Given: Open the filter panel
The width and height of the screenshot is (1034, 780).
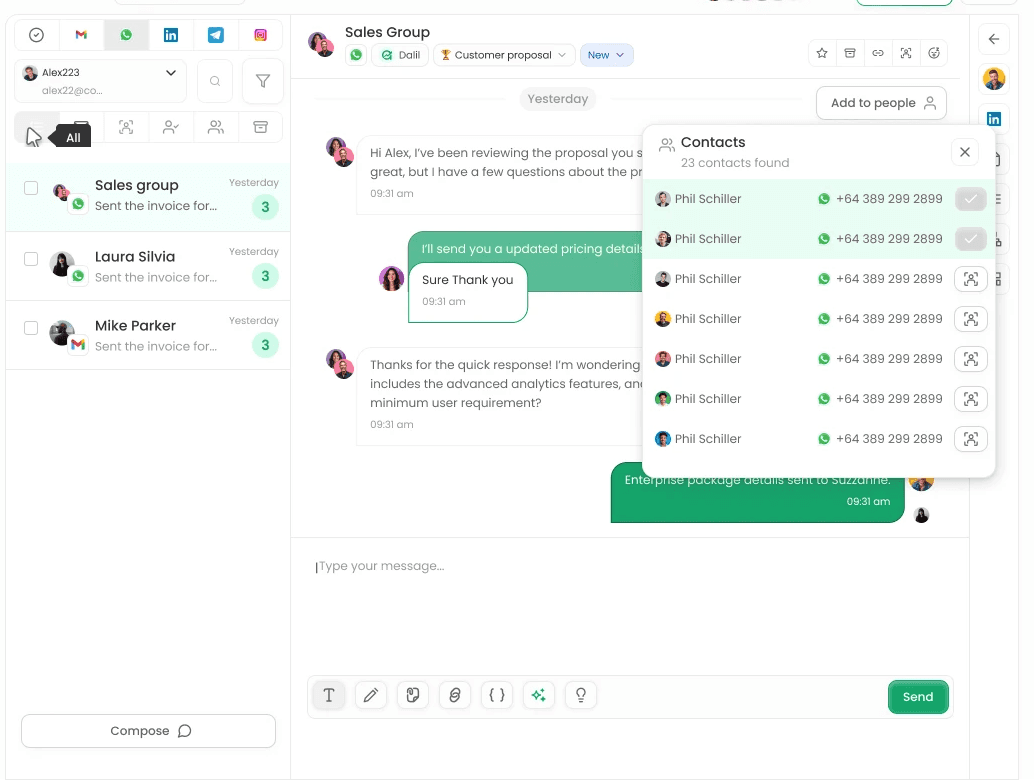Looking at the screenshot, I should tap(262, 81).
